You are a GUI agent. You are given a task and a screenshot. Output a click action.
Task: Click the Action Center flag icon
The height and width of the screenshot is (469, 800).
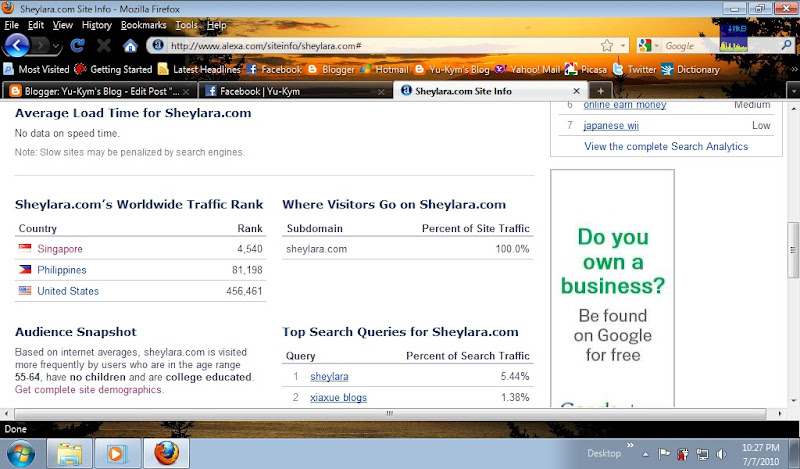click(x=664, y=454)
